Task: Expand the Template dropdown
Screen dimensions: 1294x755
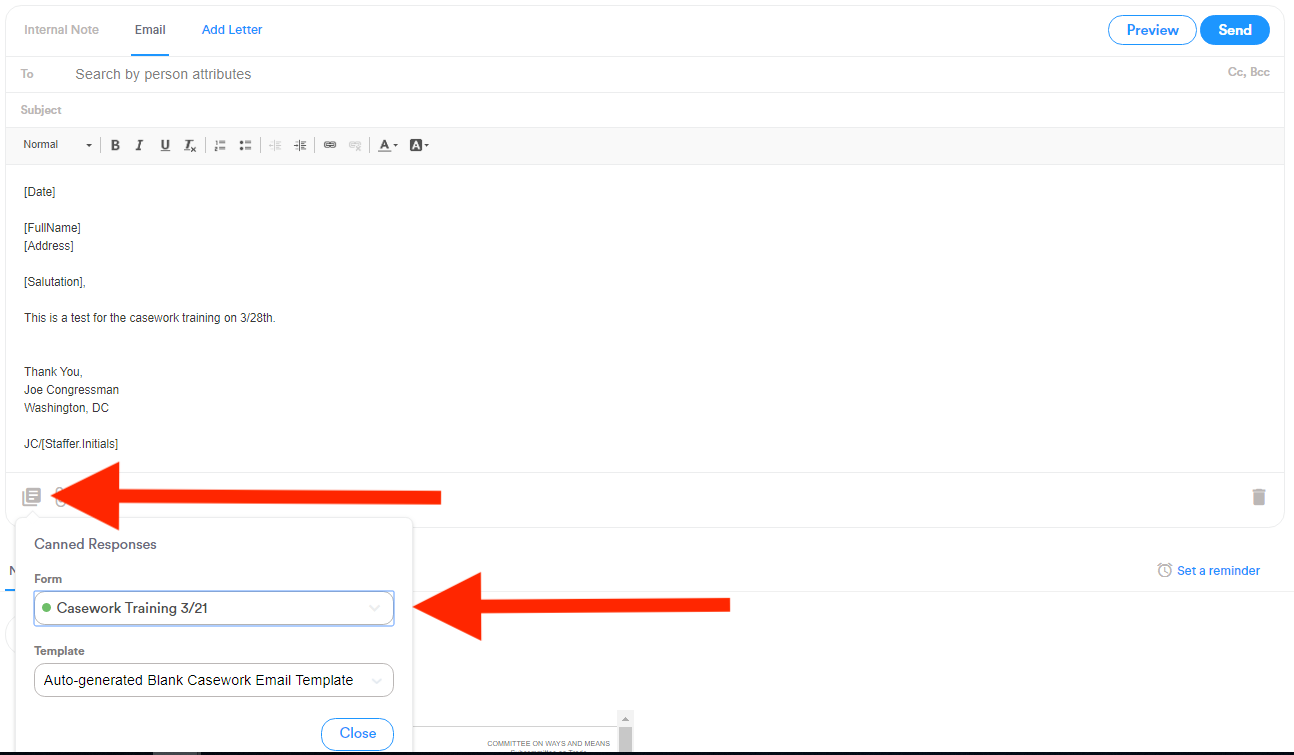Action: (214, 680)
